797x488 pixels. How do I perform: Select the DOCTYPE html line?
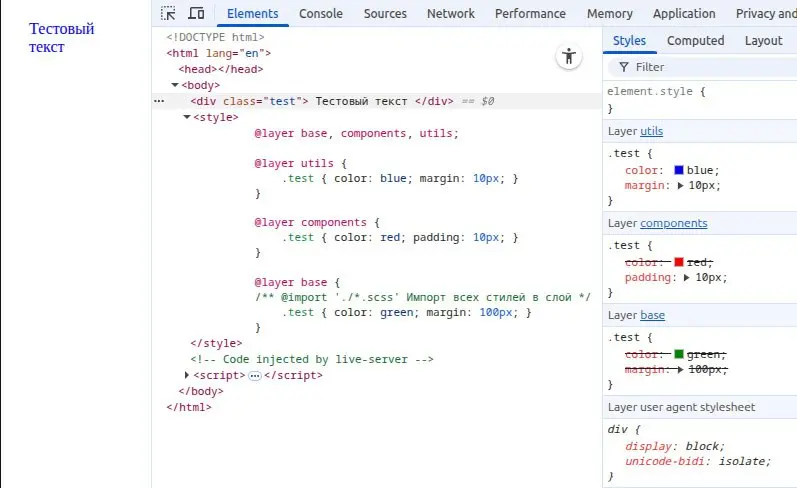click(216, 37)
